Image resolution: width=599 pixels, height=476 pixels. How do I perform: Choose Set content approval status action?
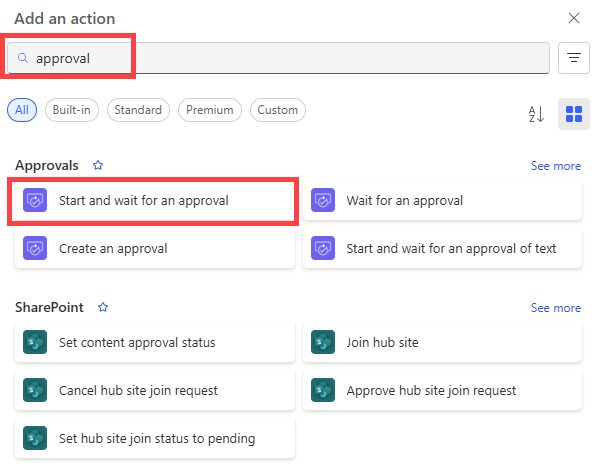click(x=155, y=342)
